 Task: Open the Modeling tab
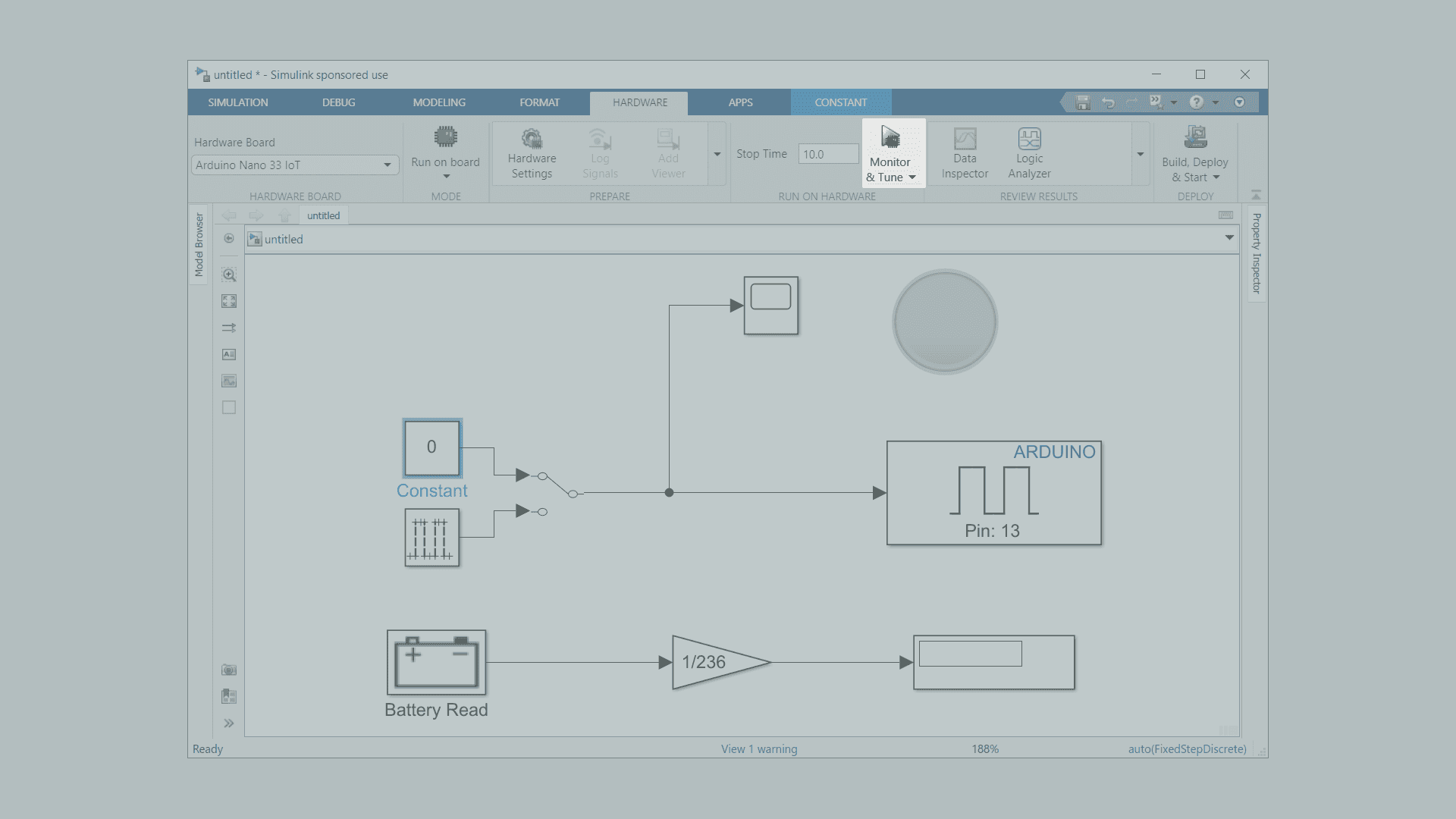[x=439, y=102]
